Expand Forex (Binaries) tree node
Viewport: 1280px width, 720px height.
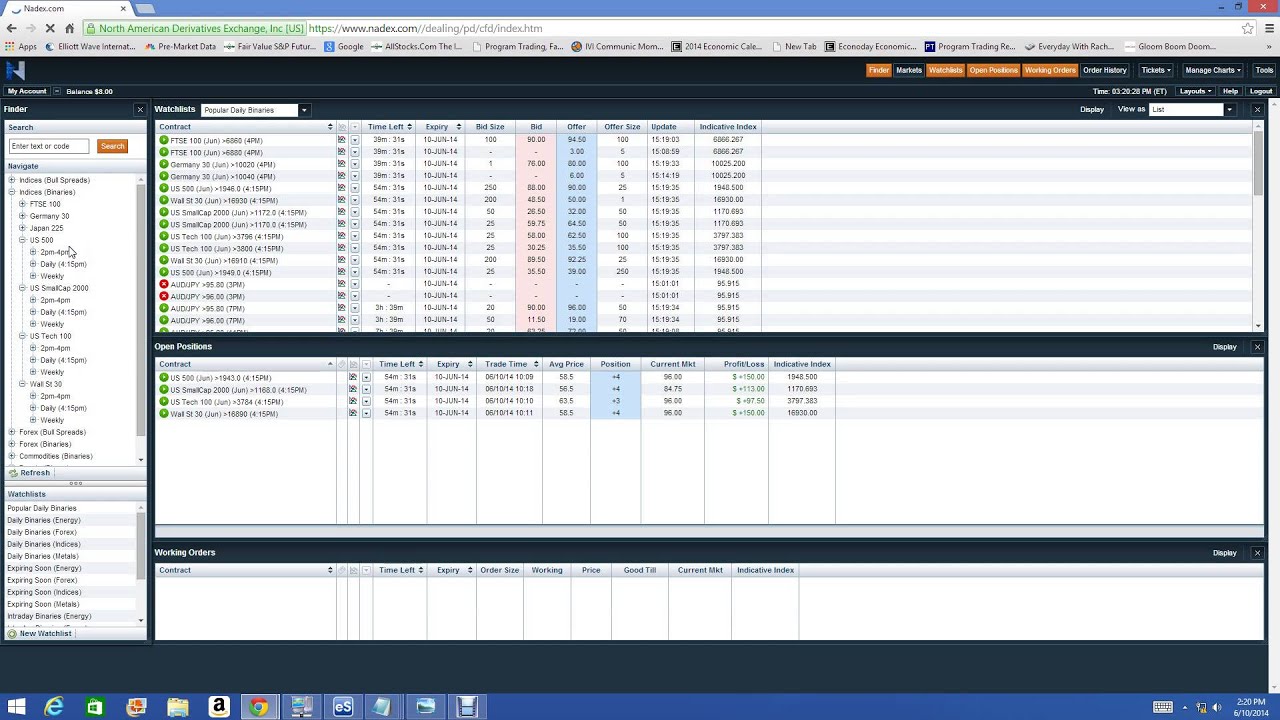[12, 444]
